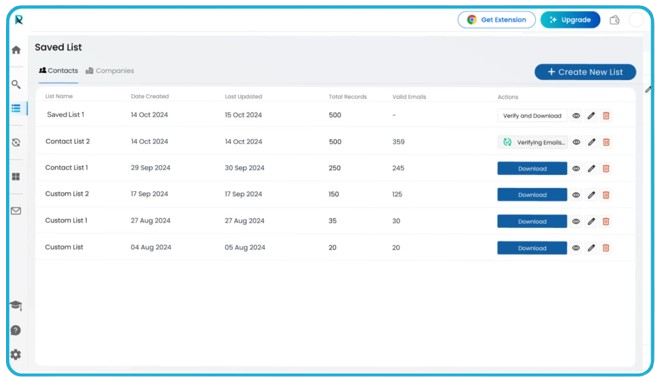
Task: Edit Contact List 1 with the pencil
Action: coord(591,168)
